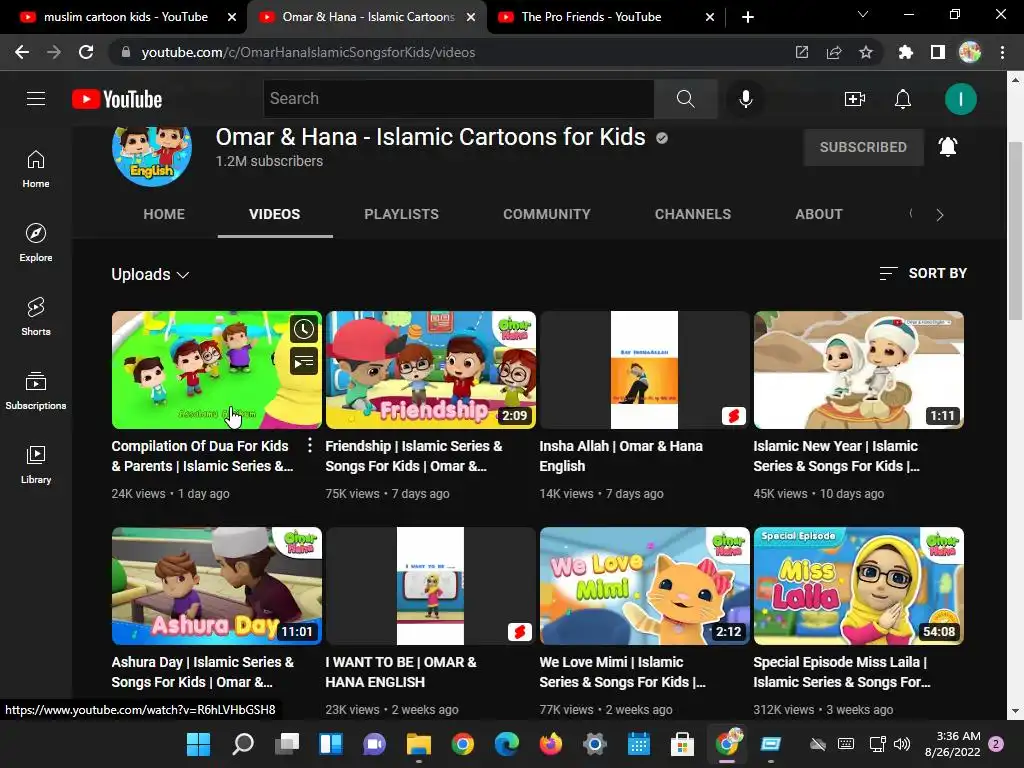
Task: Switch to 'muslim cartoon kids' browser tab
Action: (125, 17)
